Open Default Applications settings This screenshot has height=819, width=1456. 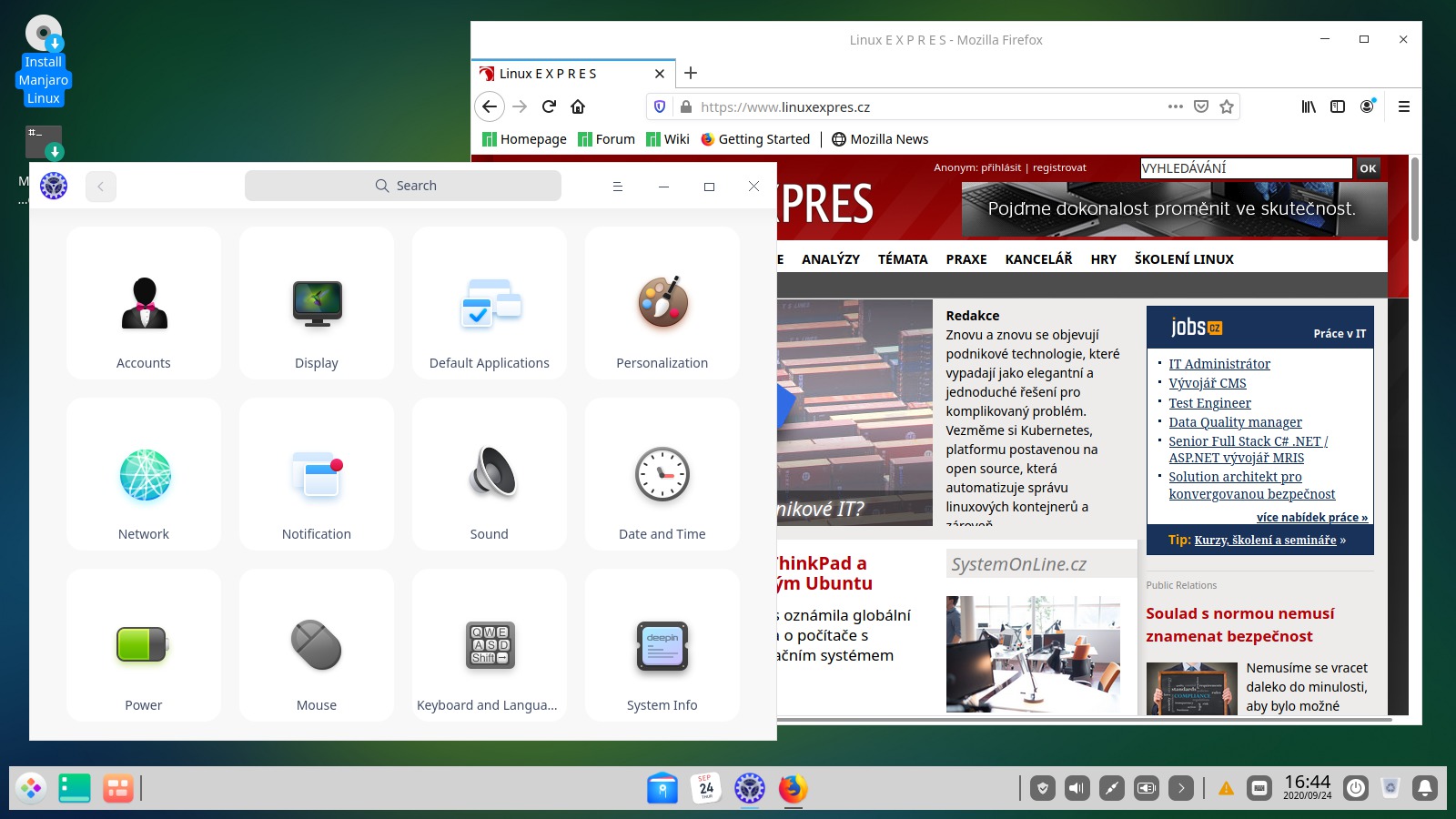coord(490,303)
